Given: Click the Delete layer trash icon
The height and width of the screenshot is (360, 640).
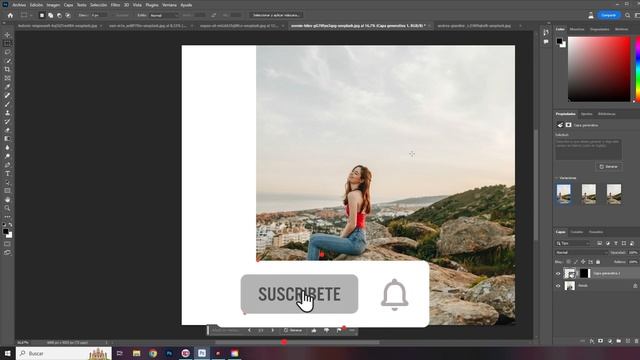Looking at the screenshot, I should coord(636,341).
